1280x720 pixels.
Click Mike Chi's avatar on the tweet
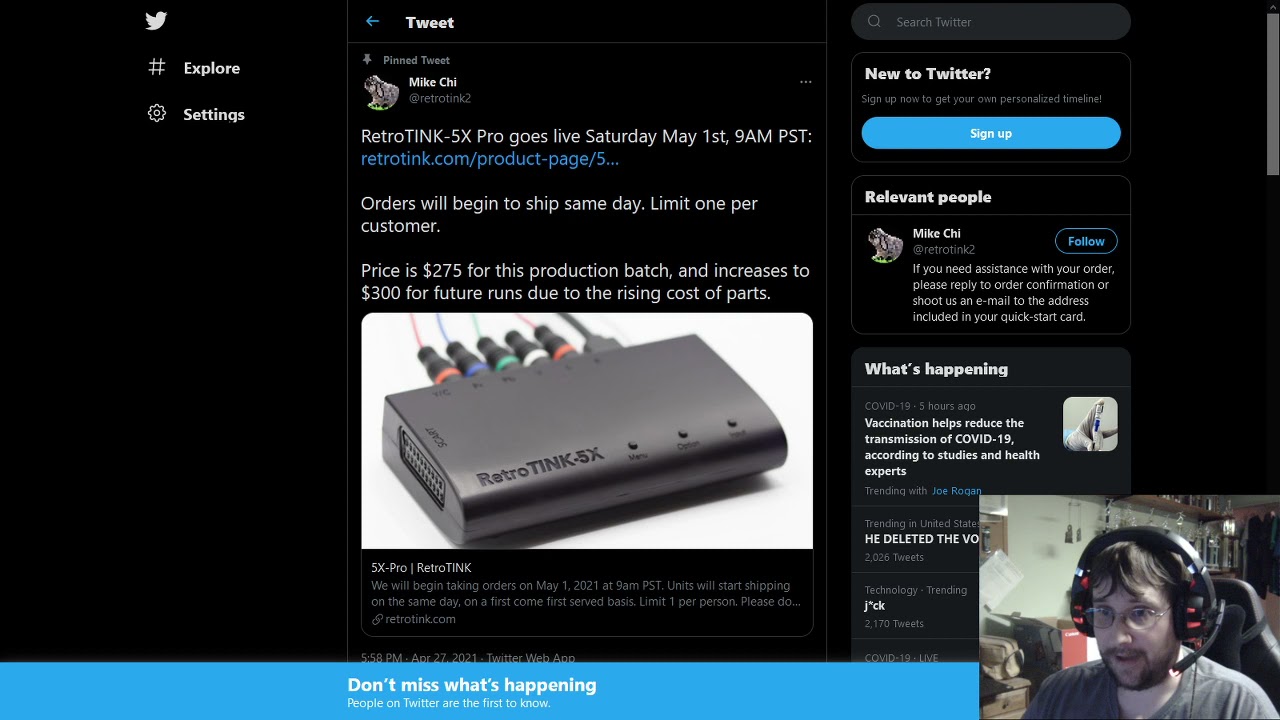coord(381,91)
